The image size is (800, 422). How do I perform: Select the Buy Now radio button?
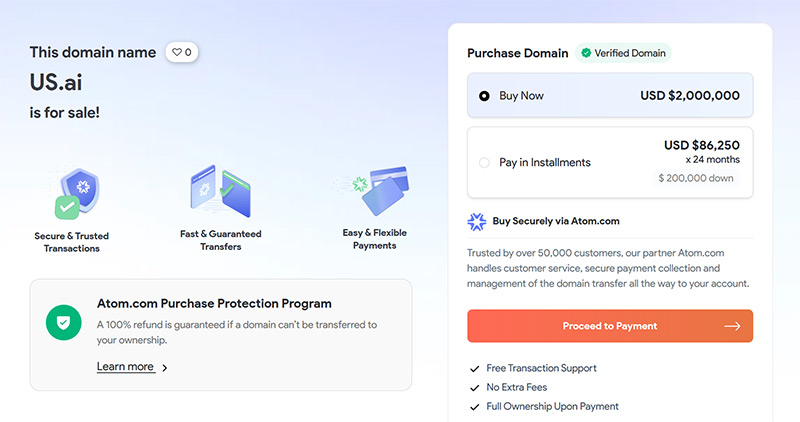[x=484, y=96]
